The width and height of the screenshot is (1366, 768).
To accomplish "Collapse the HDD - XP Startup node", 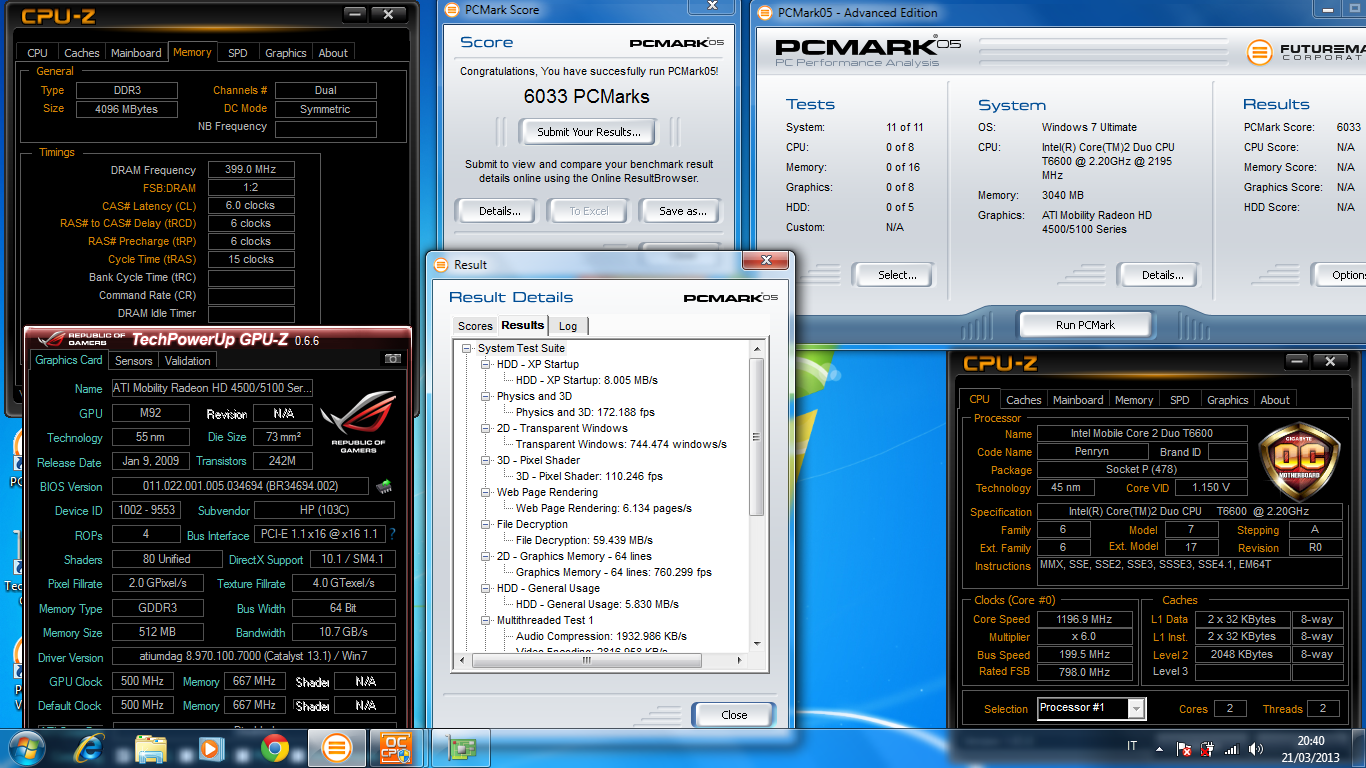I will click(x=486, y=364).
